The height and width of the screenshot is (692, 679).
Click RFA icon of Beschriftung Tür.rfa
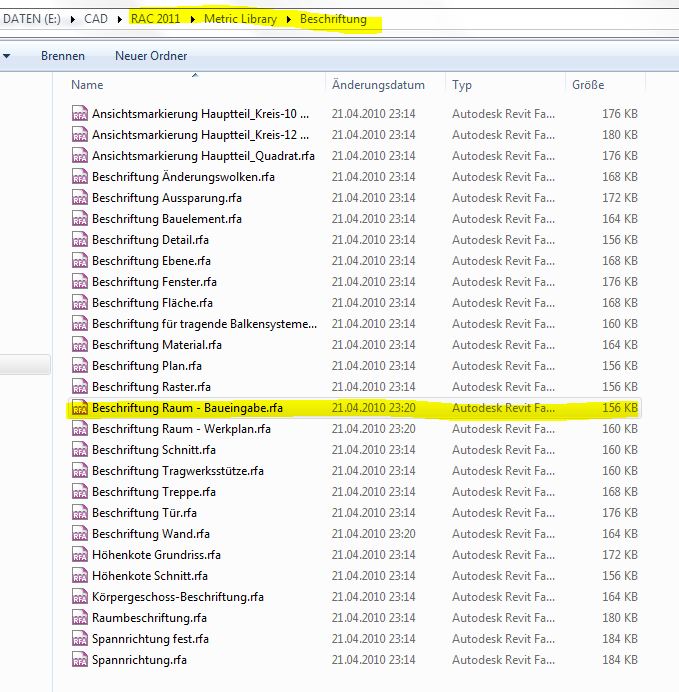click(x=79, y=512)
